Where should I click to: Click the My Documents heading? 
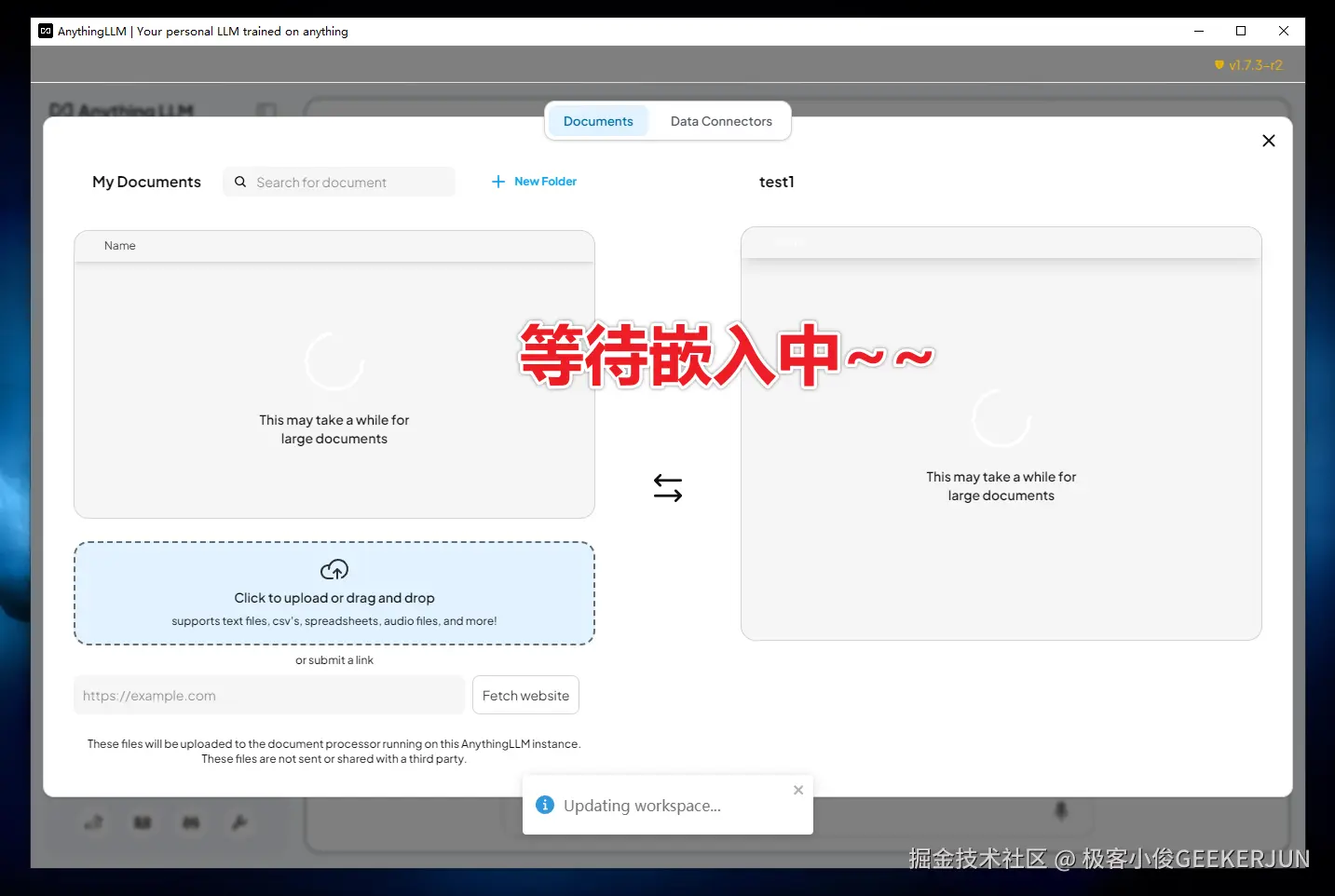coord(146,182)
